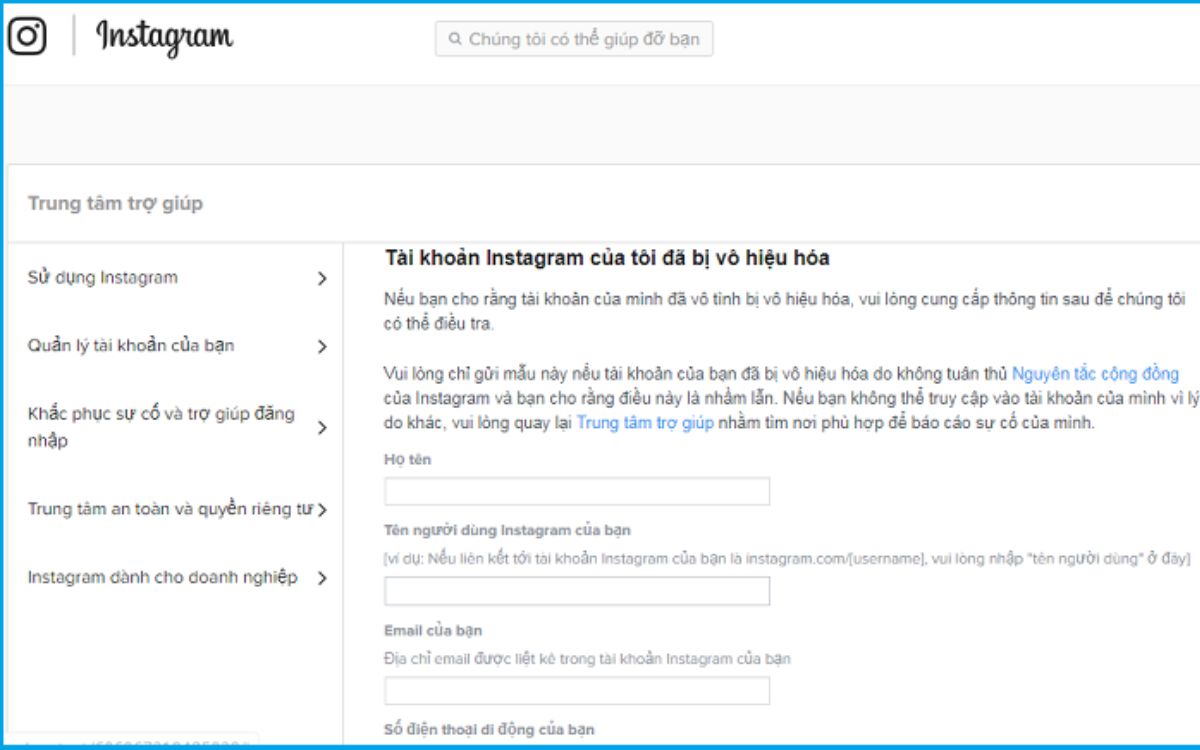Focus the help search field
1200x750 pixels.
point(574,40)
